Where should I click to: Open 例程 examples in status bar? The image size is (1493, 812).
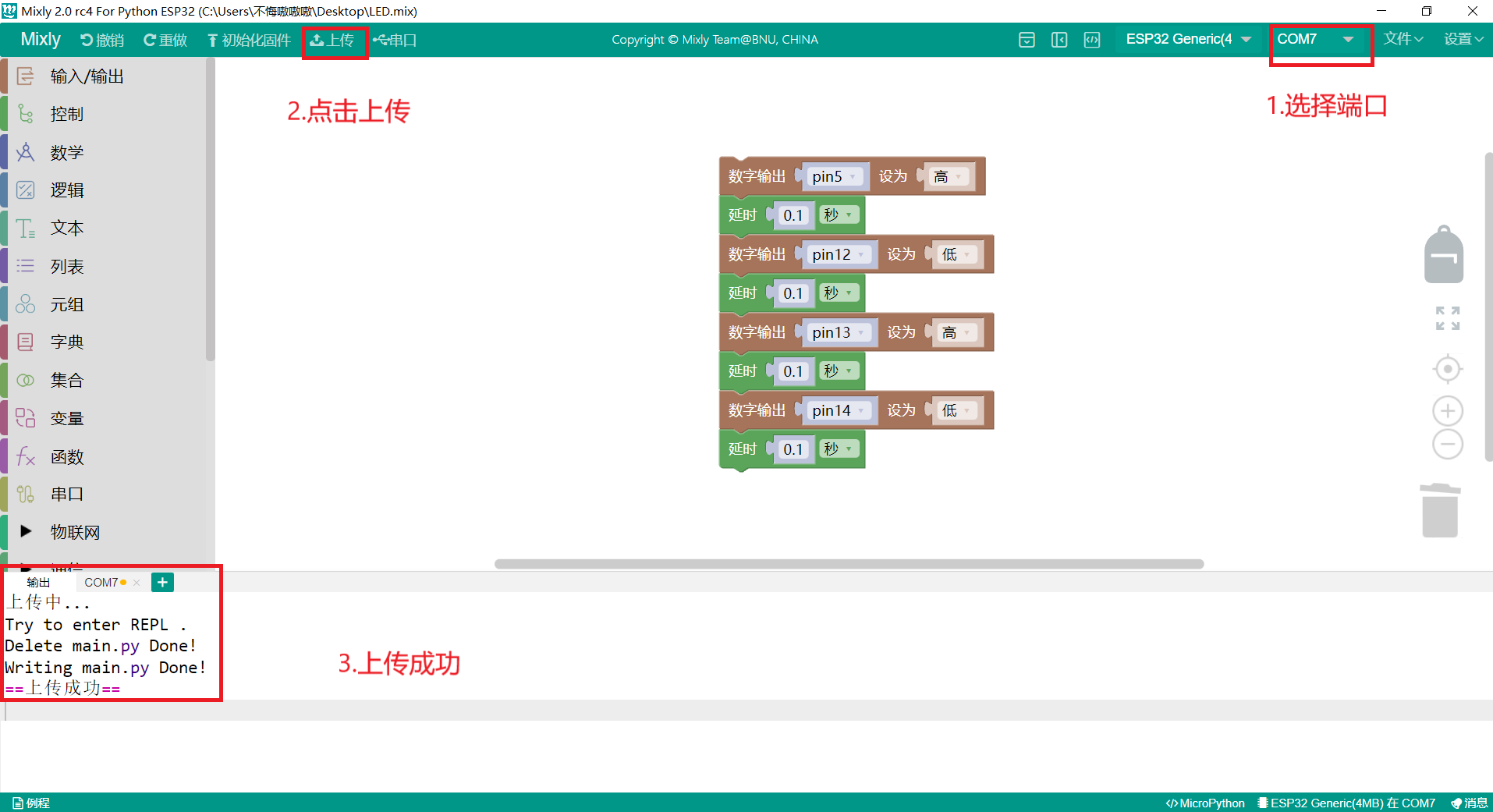(x=31, y=803)
